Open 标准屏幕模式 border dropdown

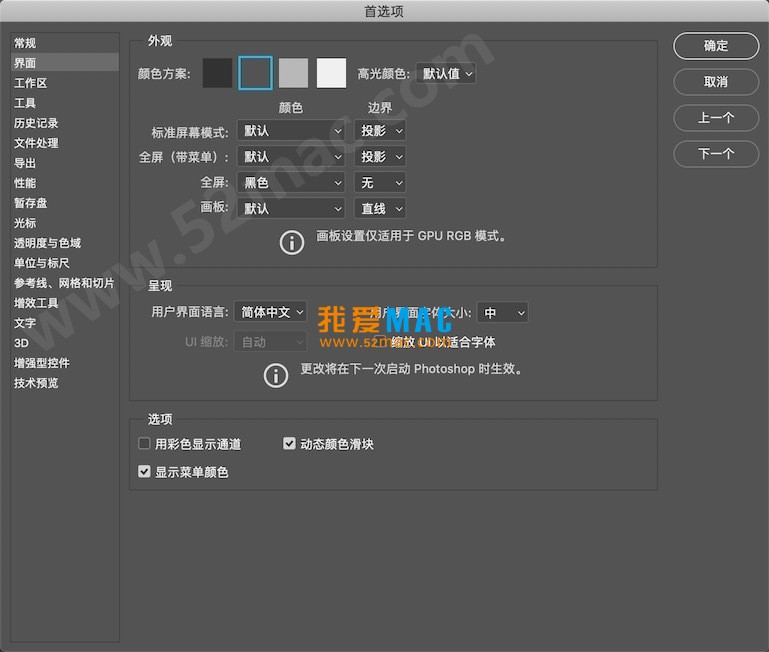coord(380,131)
